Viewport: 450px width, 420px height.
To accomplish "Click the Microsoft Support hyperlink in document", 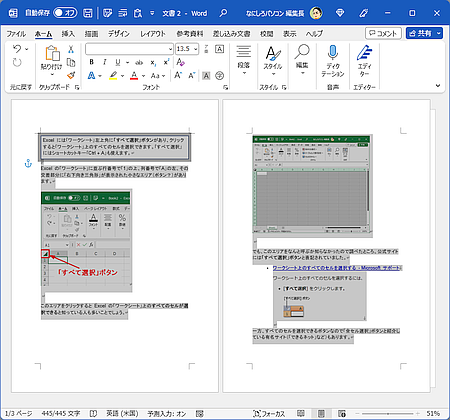I will 337,268.
